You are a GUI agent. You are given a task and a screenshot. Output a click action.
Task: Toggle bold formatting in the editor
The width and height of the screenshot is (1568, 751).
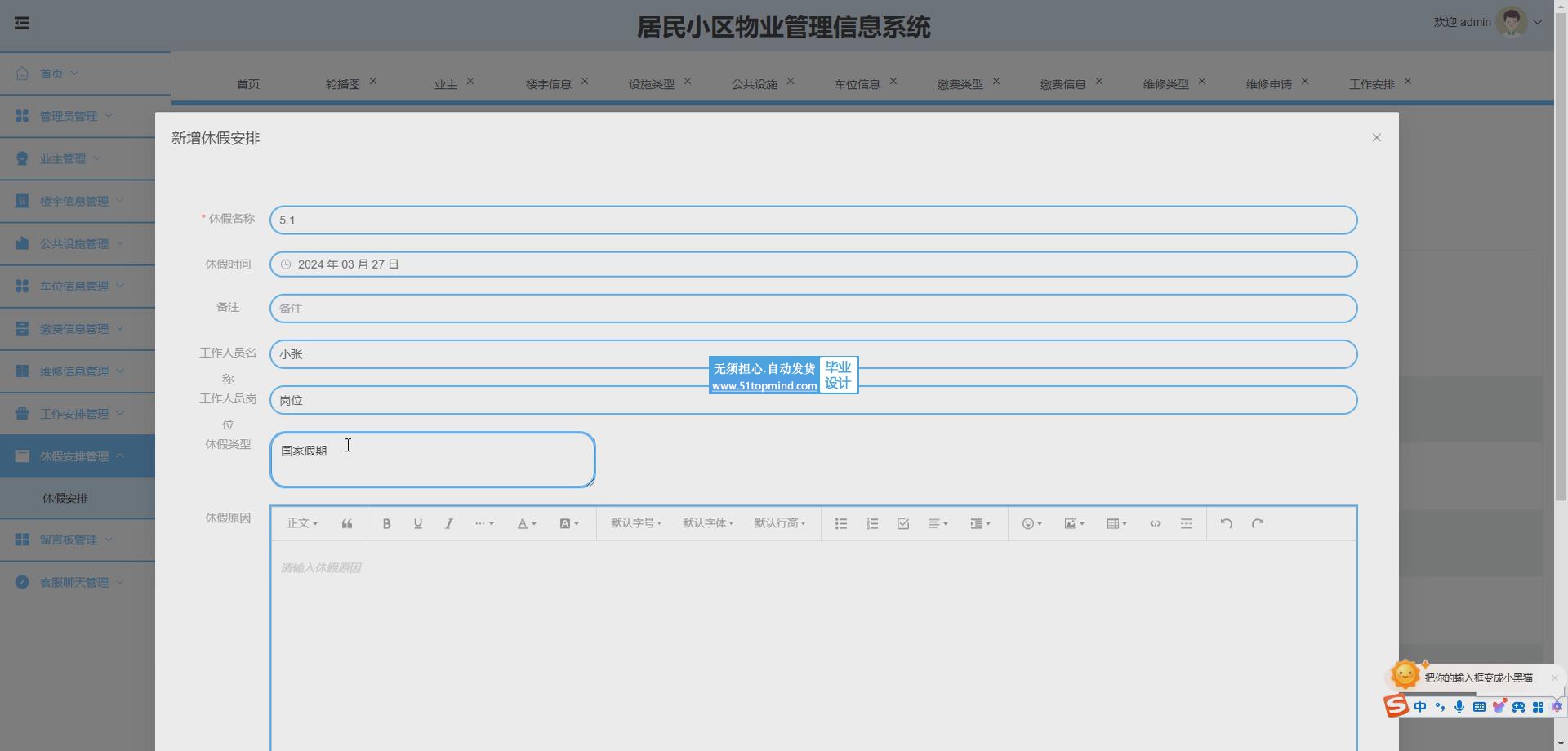pyautogui.click(x=387, y=524)
